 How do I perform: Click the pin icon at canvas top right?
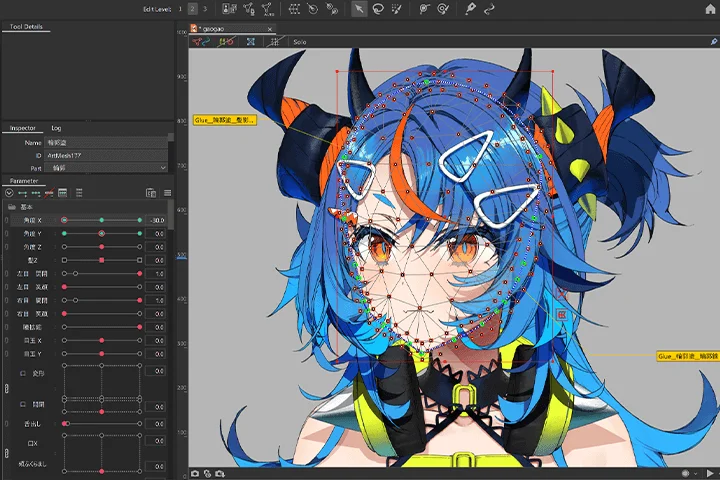tap(714, 42)
